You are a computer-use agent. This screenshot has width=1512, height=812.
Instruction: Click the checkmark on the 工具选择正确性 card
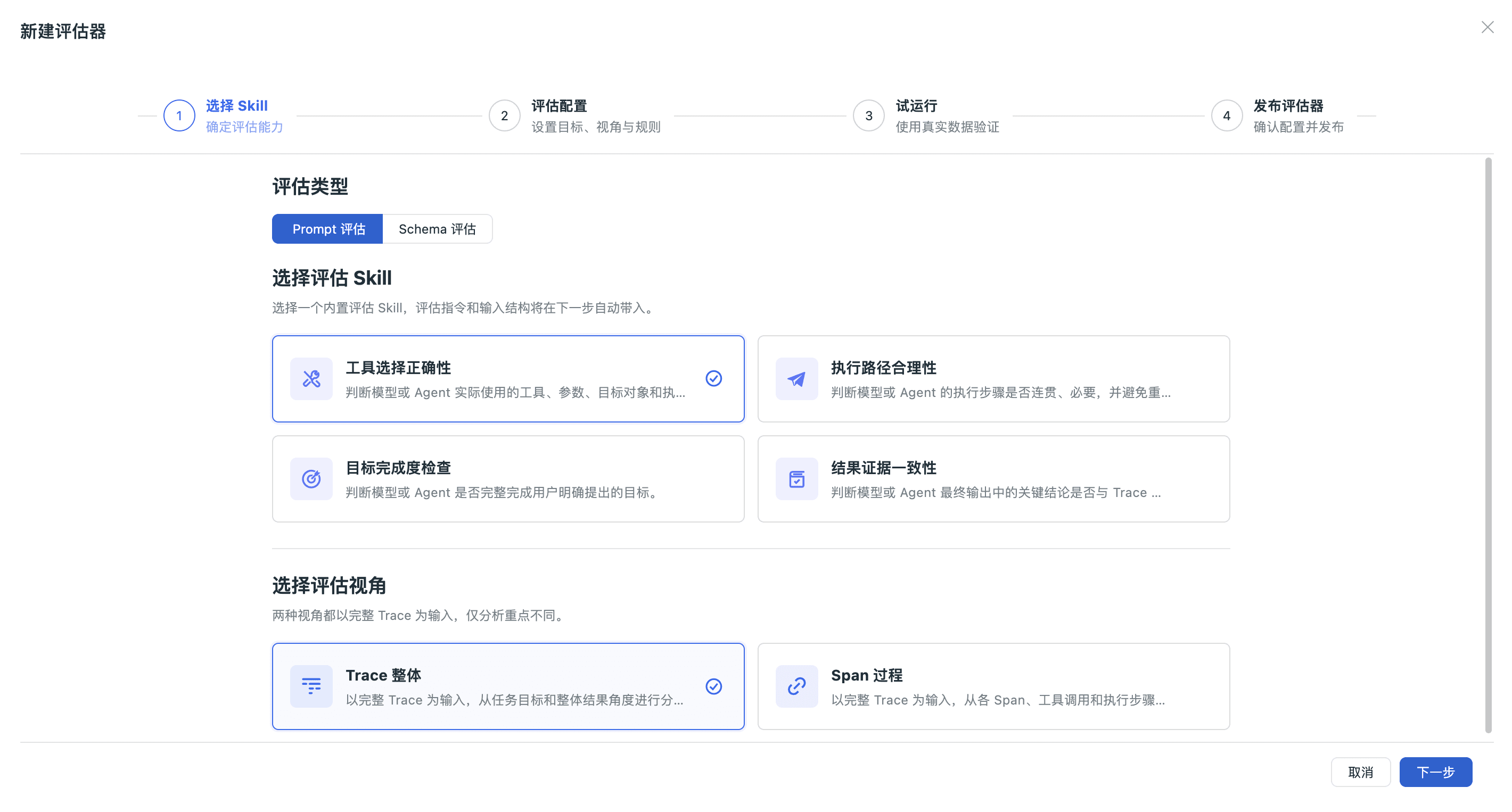tap(714, 379)
